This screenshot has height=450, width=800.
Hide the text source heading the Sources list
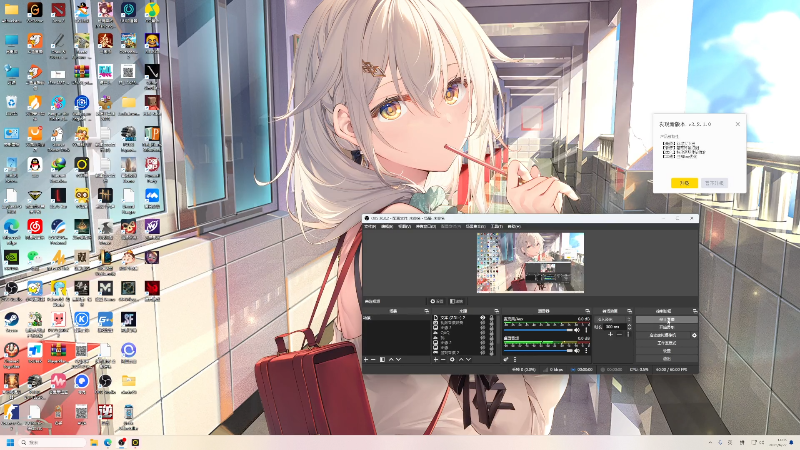(x=483, y=317)
